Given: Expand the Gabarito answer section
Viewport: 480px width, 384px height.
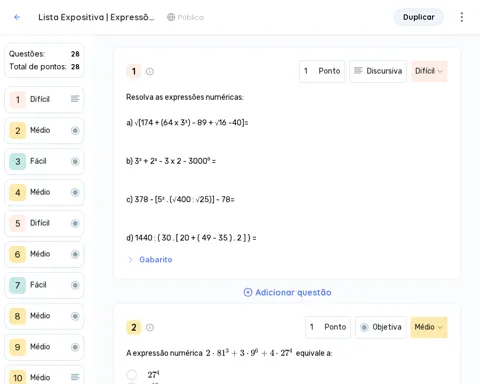Looking at the screenshot, I should click(x=130, y=260).
